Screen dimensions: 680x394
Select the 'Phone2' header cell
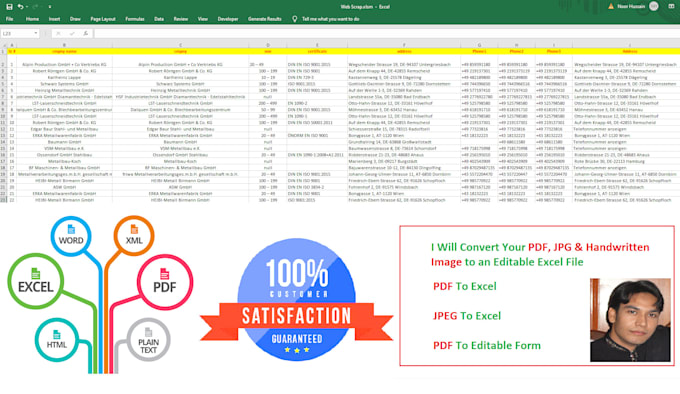[x=517, y=51]
